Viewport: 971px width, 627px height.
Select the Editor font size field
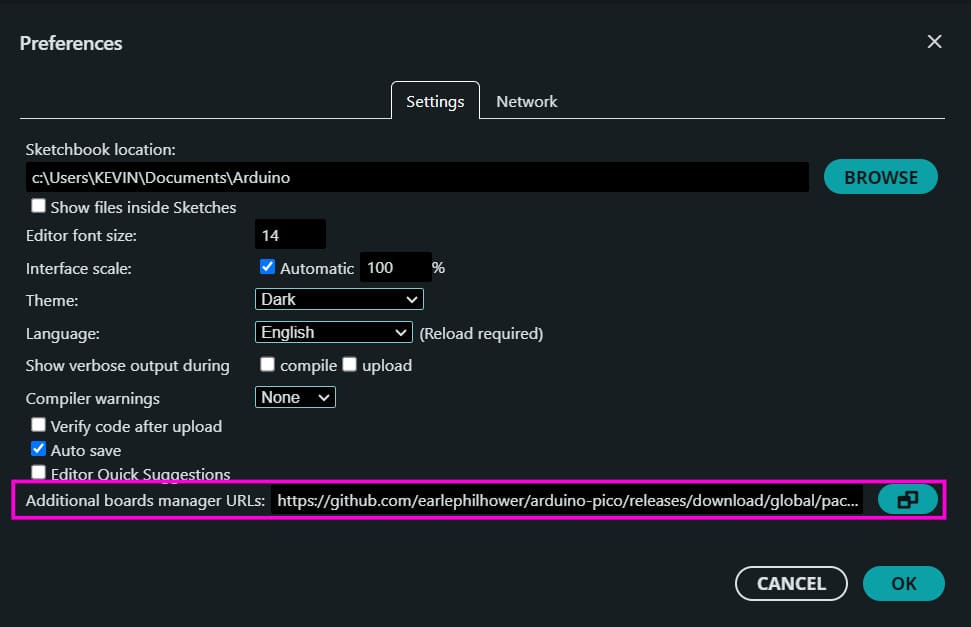(x=289, y=234)
